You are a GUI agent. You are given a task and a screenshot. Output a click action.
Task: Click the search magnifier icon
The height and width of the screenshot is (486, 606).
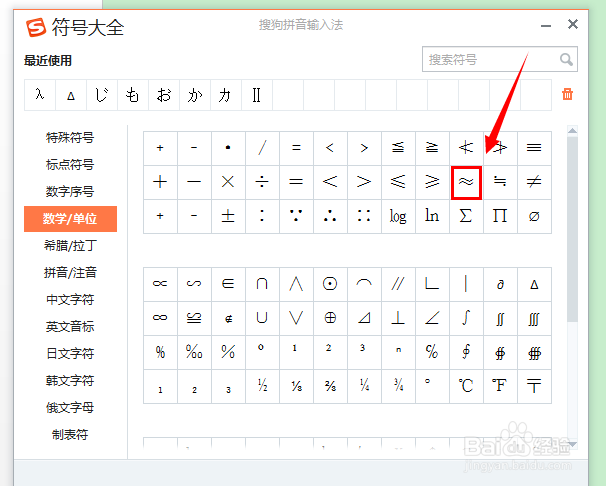tap(566, 59)
